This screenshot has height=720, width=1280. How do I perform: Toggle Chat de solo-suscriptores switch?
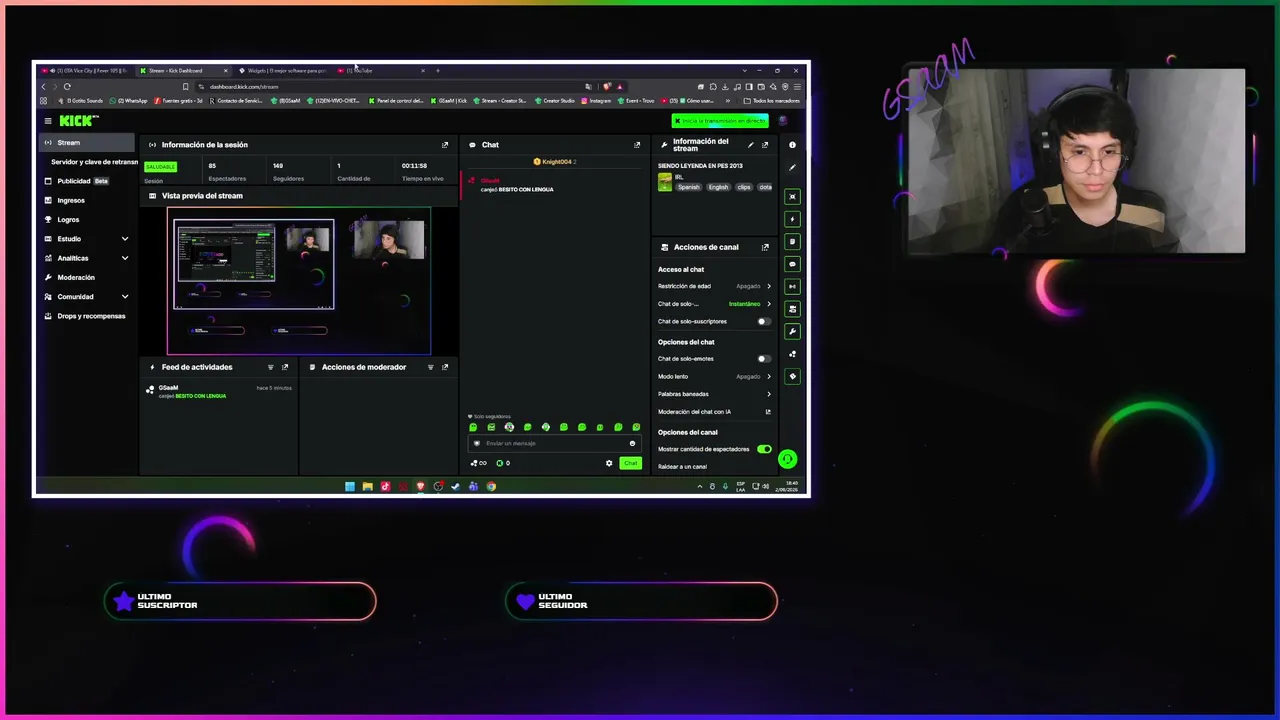click(x=763, y=322)
